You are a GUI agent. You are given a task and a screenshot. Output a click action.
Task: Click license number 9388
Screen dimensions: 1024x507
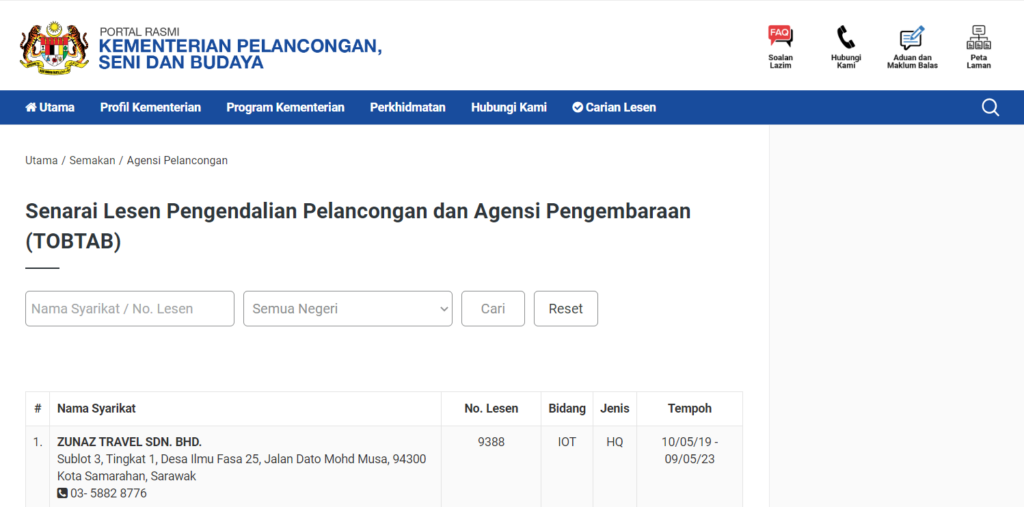491,442
